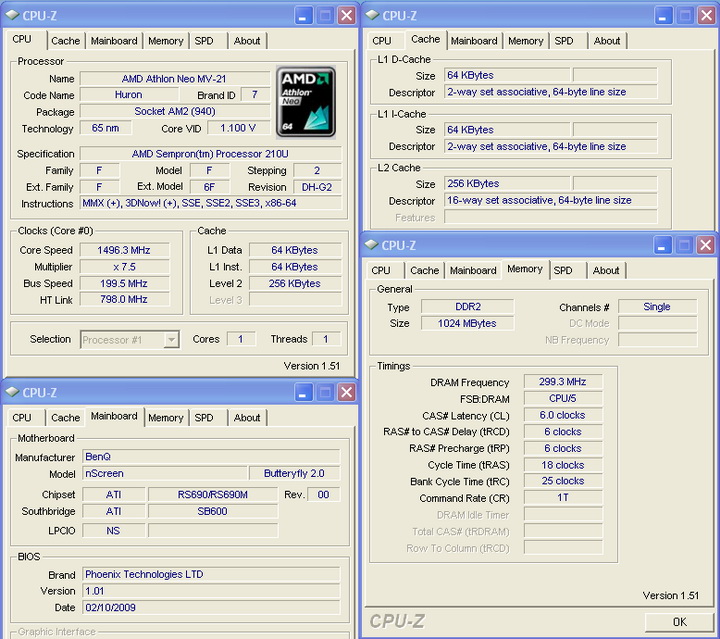This screenshot has height=639, width=720.
Task: Click the 'Huron' code name value
Action: (129, 95)
